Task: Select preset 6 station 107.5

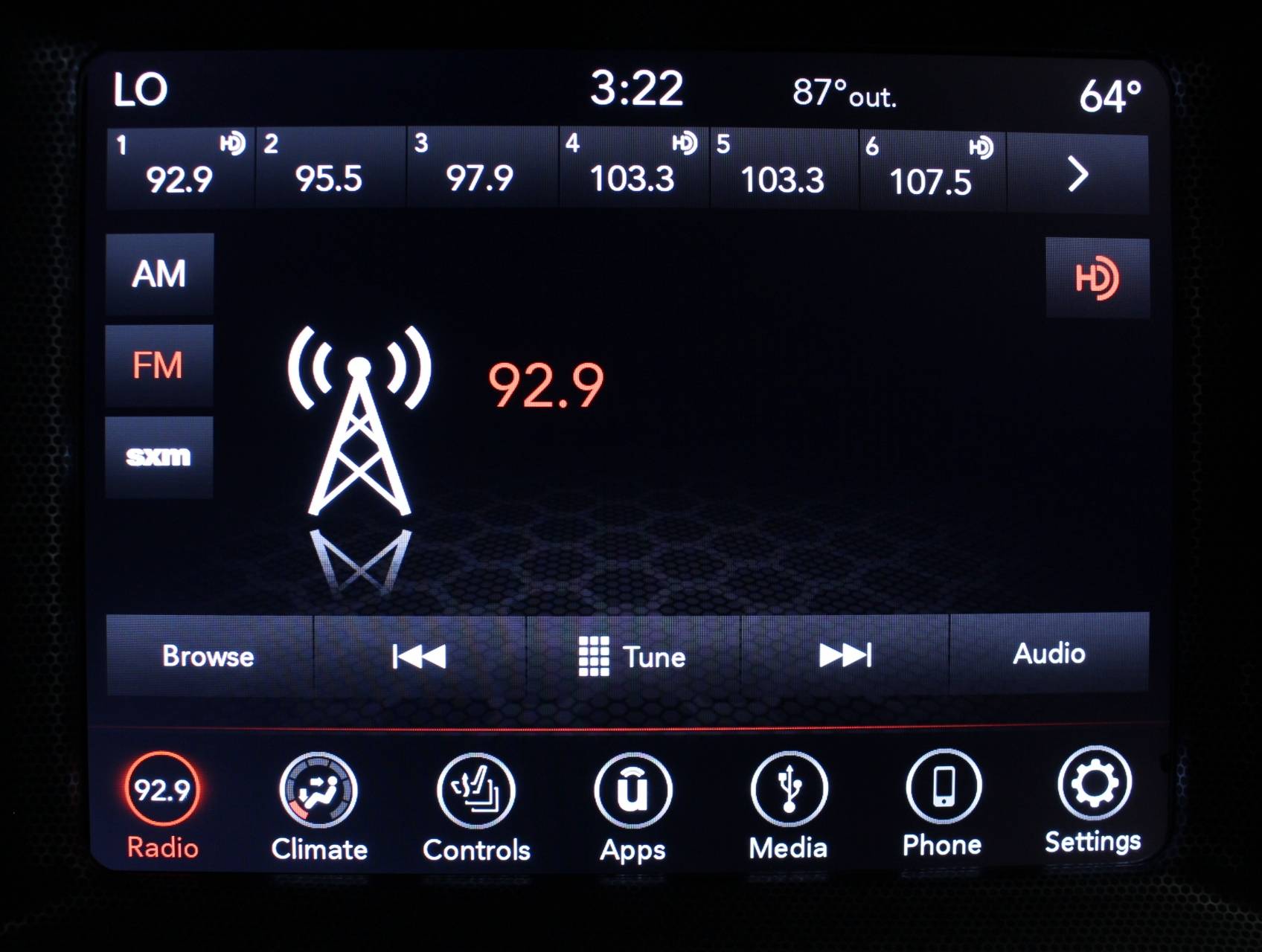Action: pyautogui.click(x=932, y=170)
